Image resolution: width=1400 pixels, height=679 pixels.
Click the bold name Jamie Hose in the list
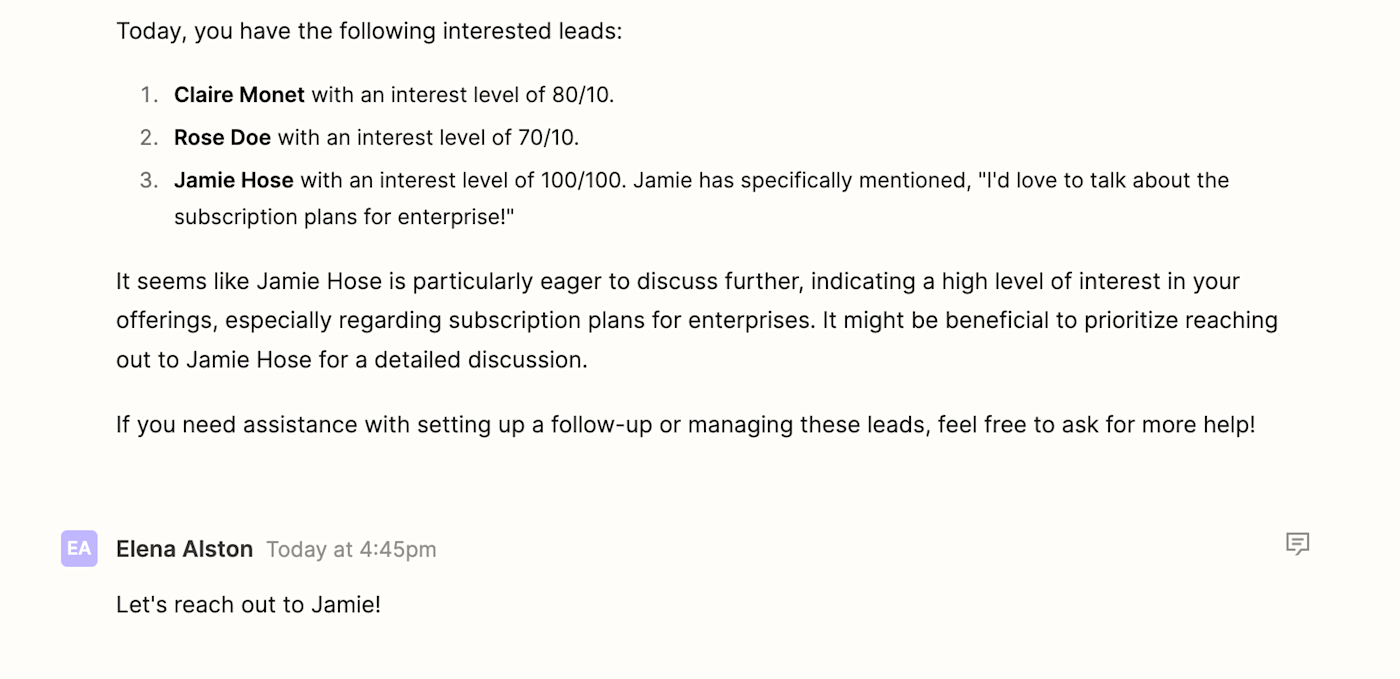234,180
